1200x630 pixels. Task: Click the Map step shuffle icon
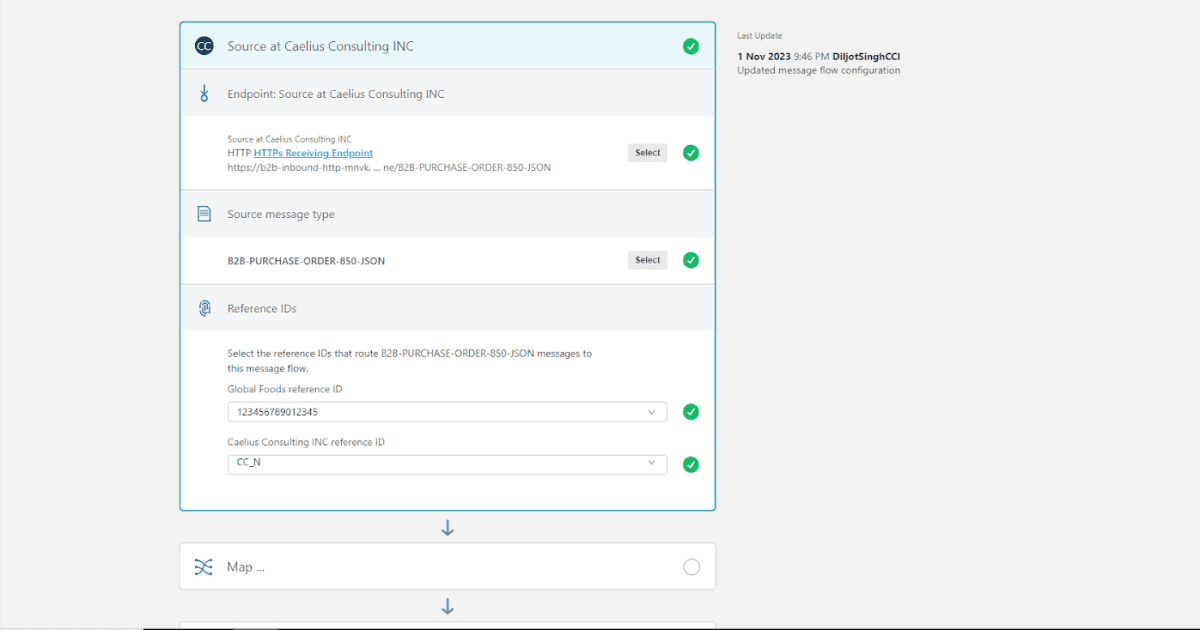click(x=204, y=567)
